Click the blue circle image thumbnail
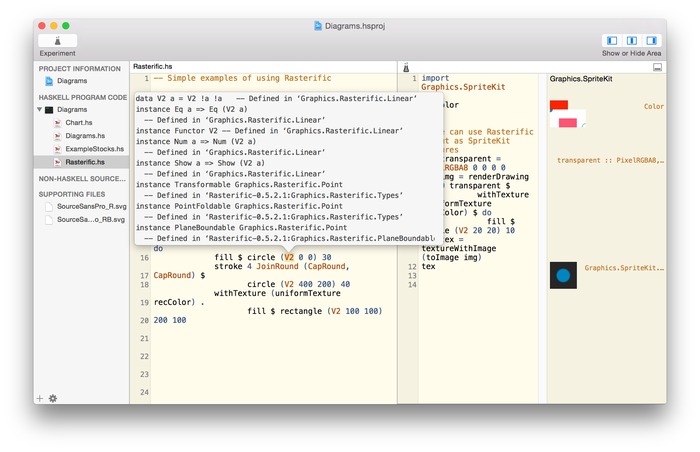This screenshot has width=700, height=452. (x=563, y=275)
